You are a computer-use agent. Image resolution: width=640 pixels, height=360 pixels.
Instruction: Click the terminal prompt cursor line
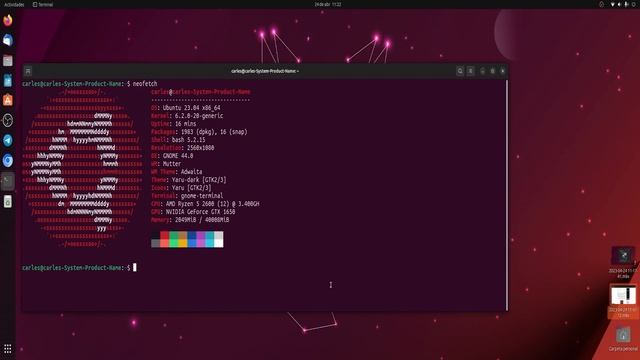tap(80, 268)
